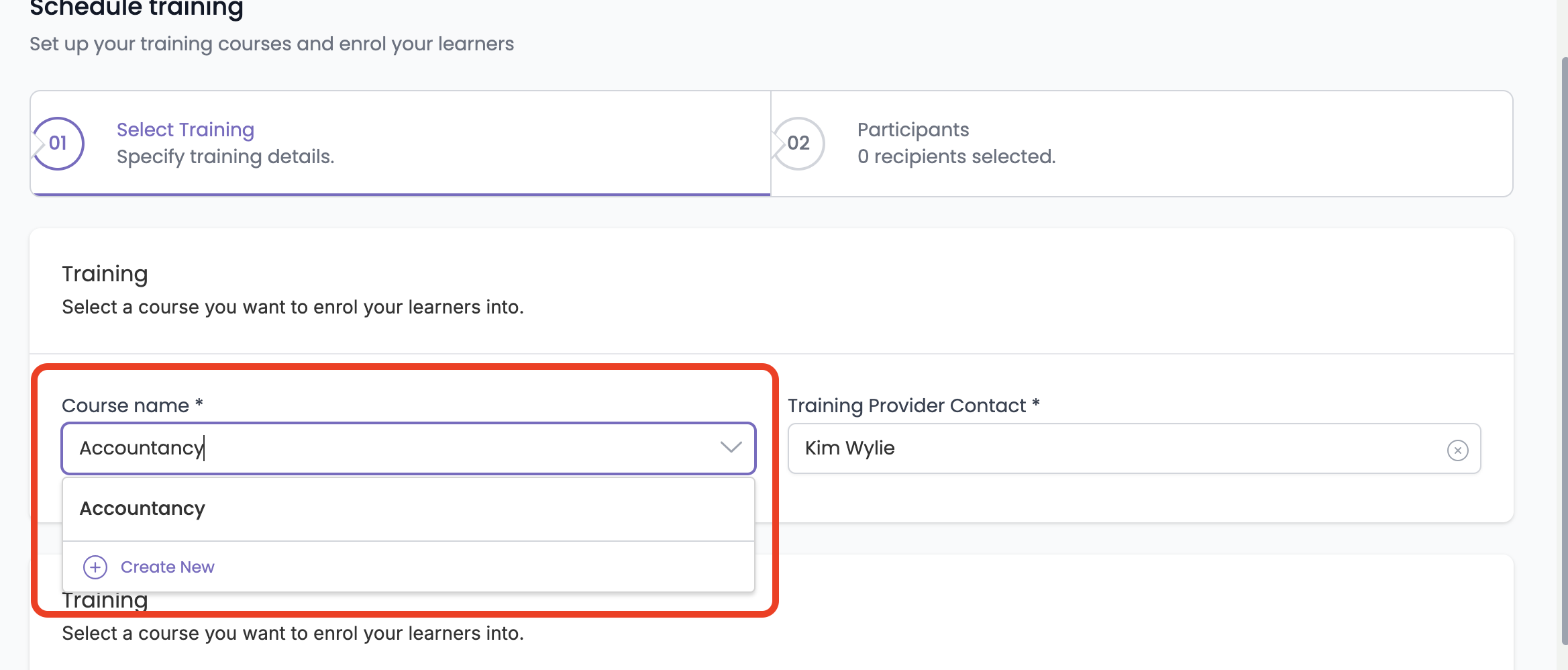Click the step 01 circle icon

[x=58, y=144]
